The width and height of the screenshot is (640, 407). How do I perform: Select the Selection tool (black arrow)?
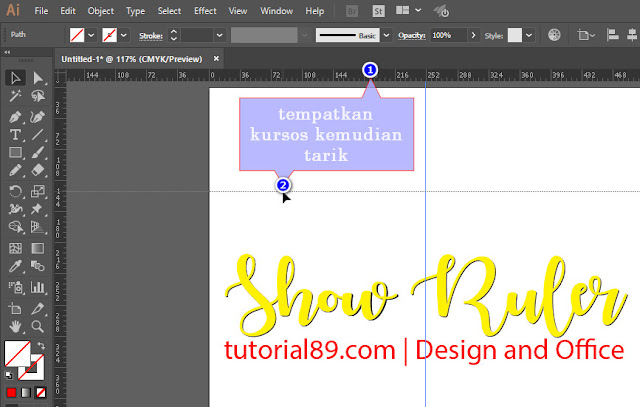(16, 78)
